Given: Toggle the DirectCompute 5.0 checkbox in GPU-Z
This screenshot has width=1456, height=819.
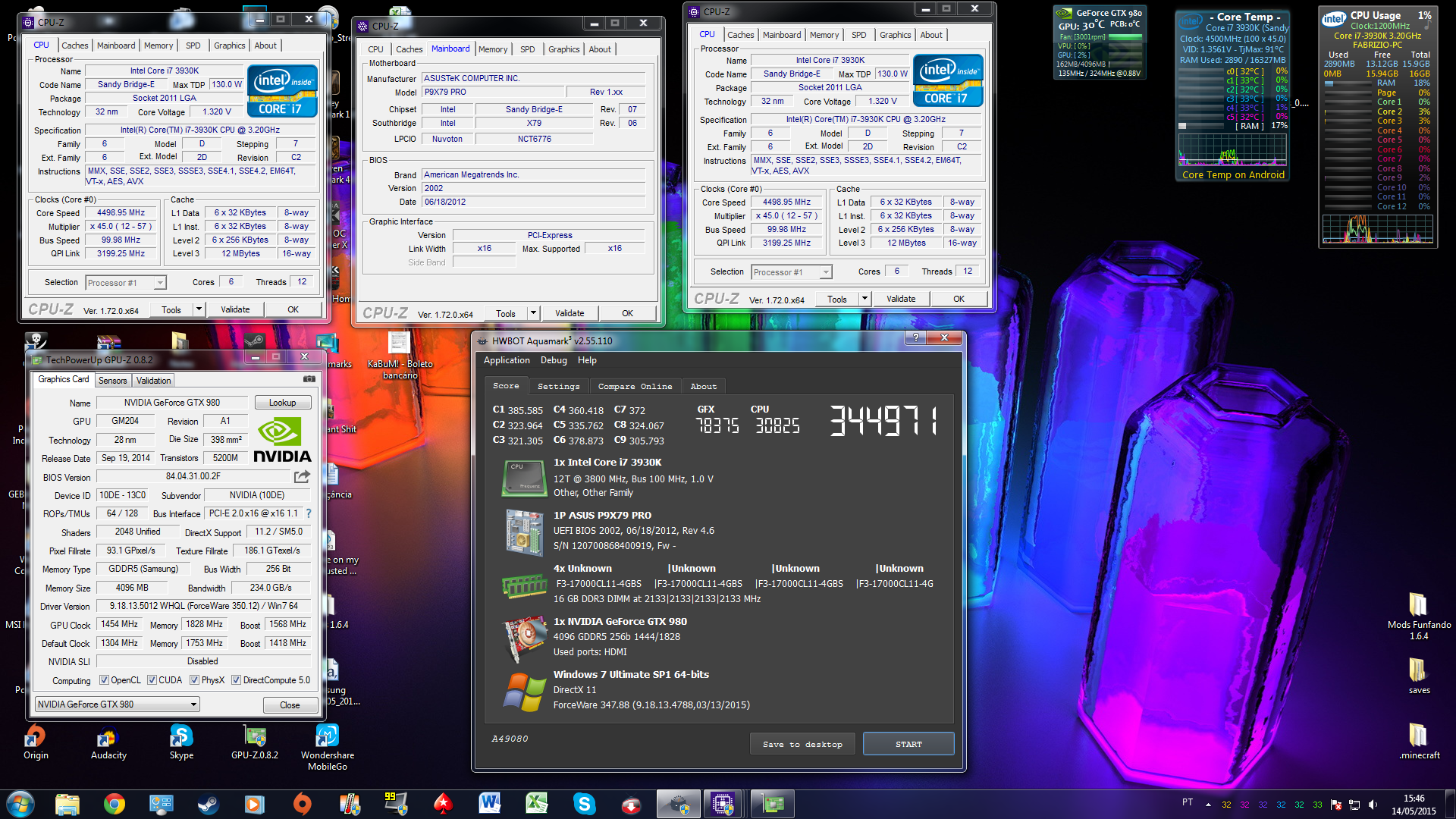Looking at the screenshot, I should pyautogui.click(x=236, y=680).
